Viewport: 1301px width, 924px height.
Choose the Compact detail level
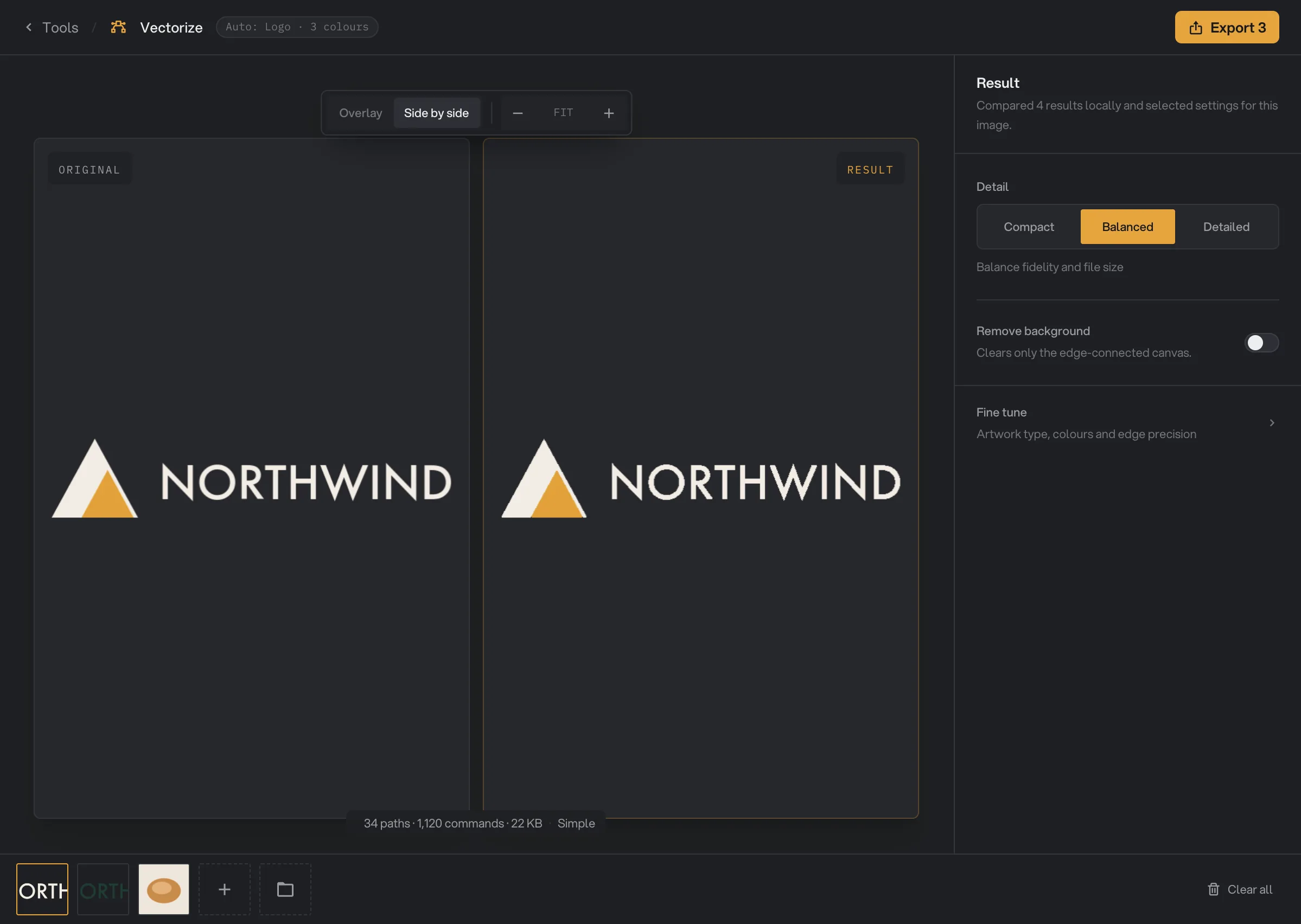click(1029, 227)
